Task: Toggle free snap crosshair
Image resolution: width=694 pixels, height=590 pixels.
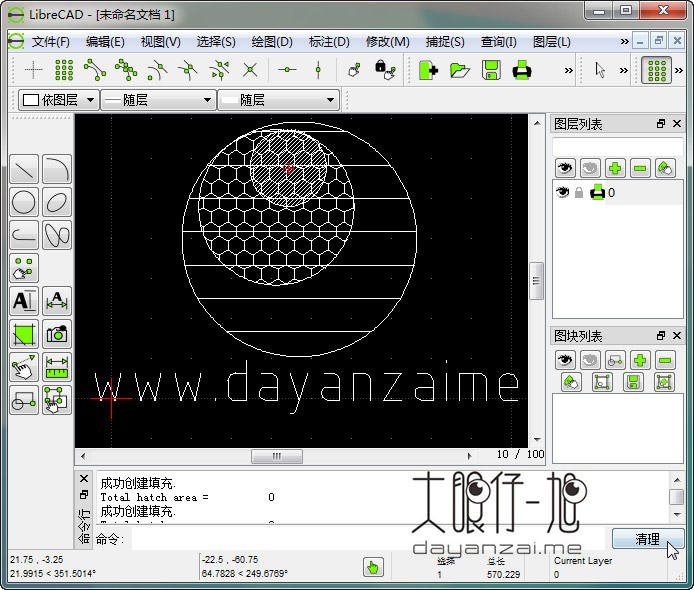Action: (x=33, y=70)
